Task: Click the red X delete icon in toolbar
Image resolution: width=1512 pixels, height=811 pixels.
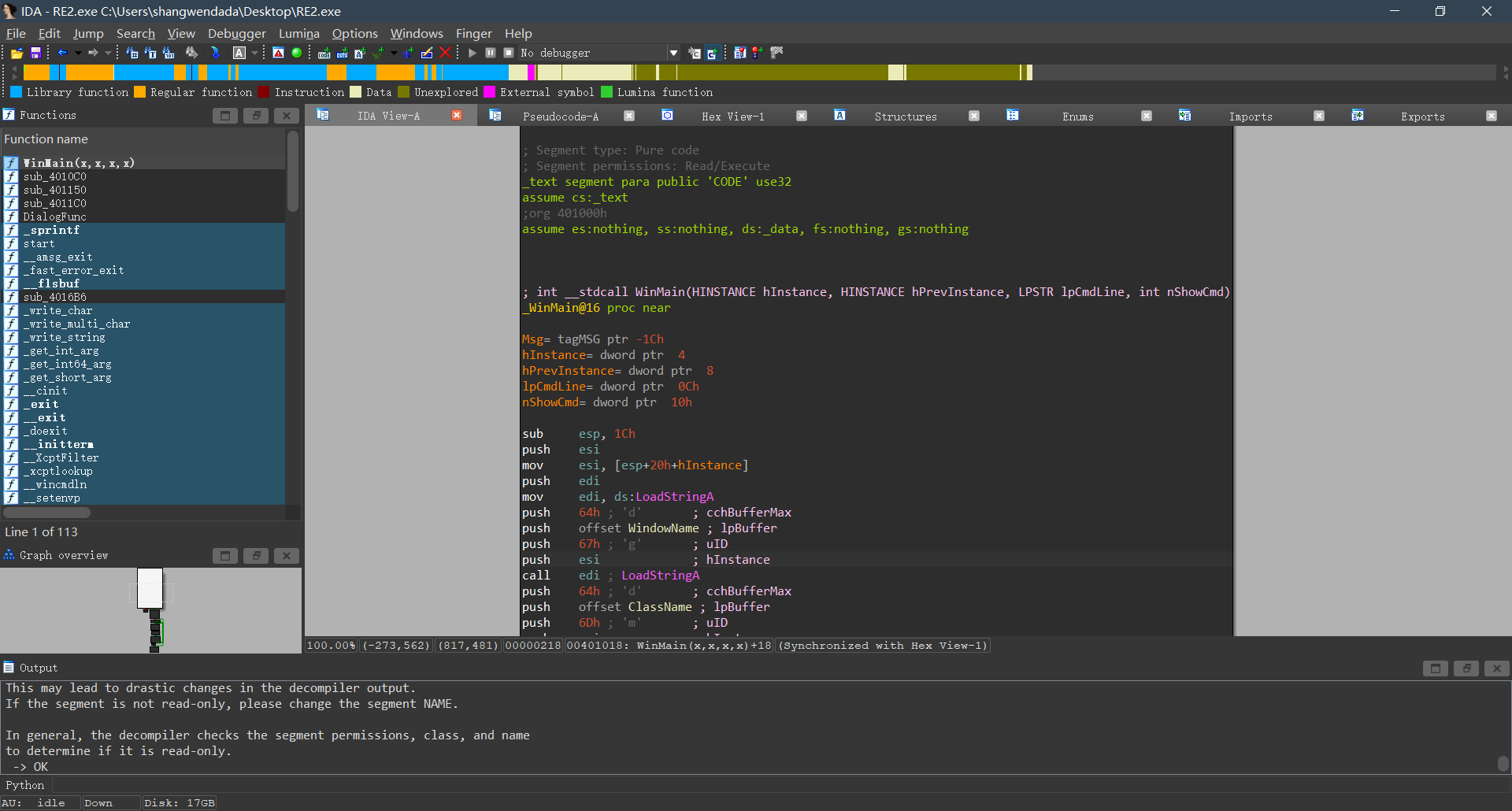Action: (446, 53)
